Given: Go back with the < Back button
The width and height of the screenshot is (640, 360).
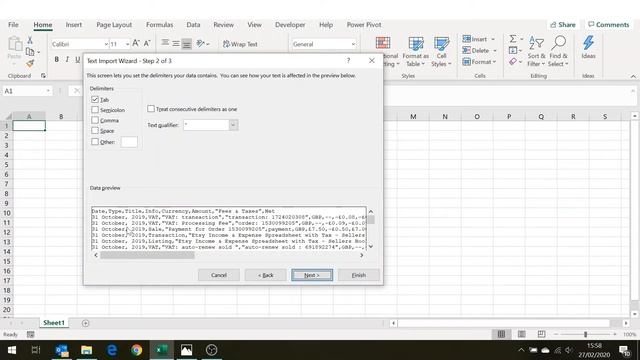Looking at the screenshot, I should pos(265,275).
